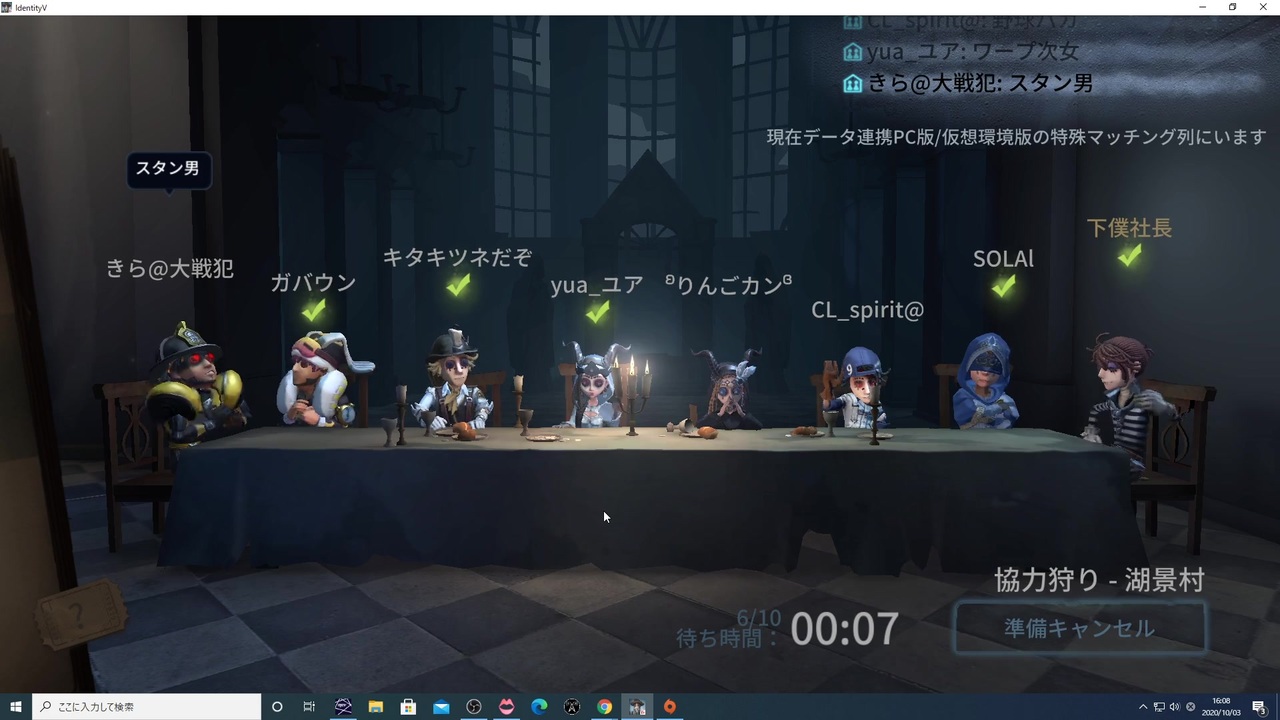Launch Google Chrome from the taskbar
Image resolution: width=1280 pixels, height=720 pixels.
605,707
